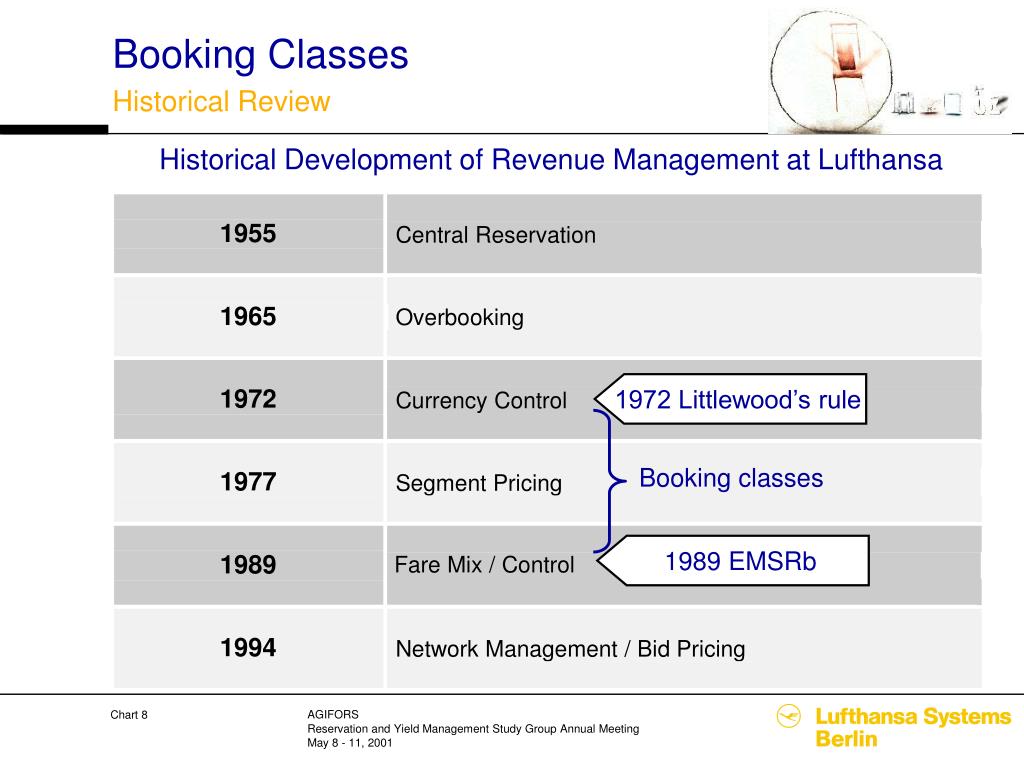Click the 1994 year cell
Image resolution: width=1024 pixels, height=768 pixels.
248,648
